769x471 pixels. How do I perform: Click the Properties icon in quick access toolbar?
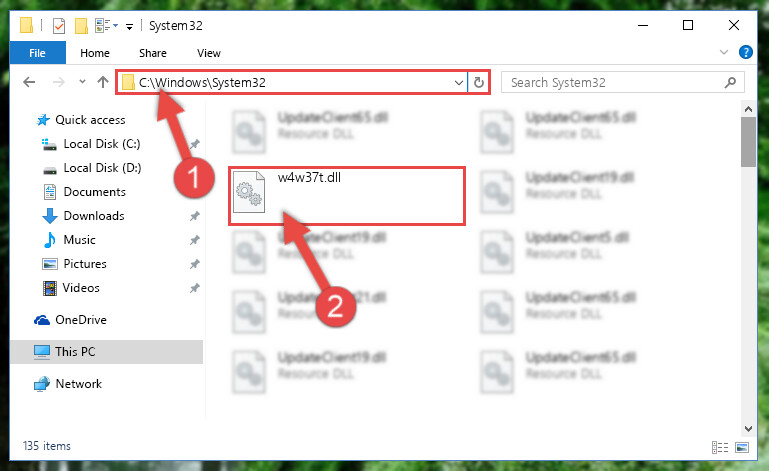tap(58, 26)
